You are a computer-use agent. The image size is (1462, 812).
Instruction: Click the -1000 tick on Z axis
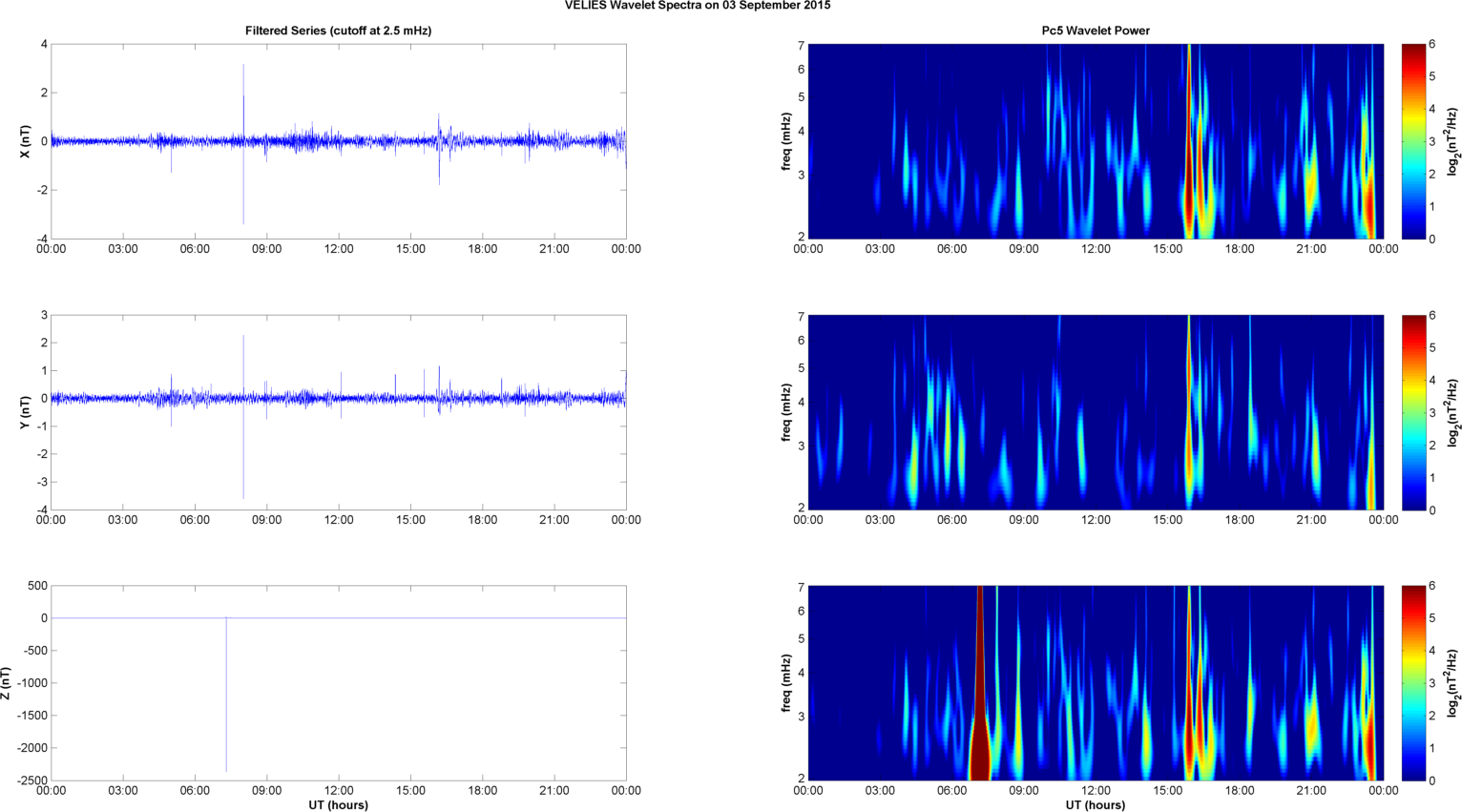(31, 683)
